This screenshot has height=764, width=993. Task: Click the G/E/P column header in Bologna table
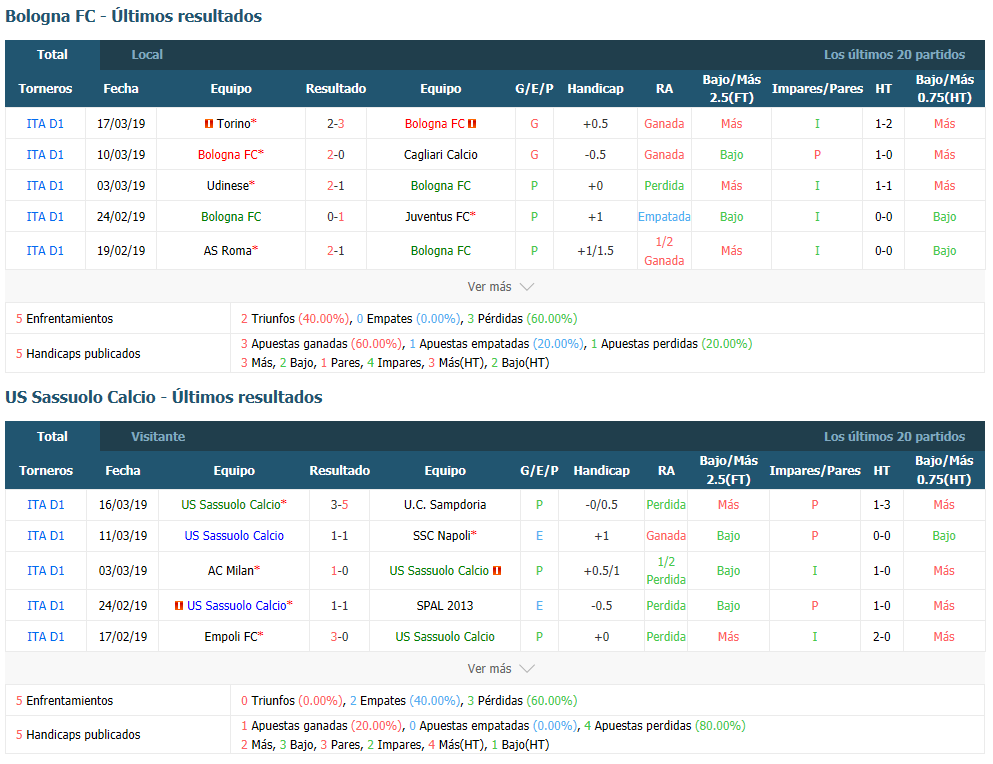[x=534, y=89]
